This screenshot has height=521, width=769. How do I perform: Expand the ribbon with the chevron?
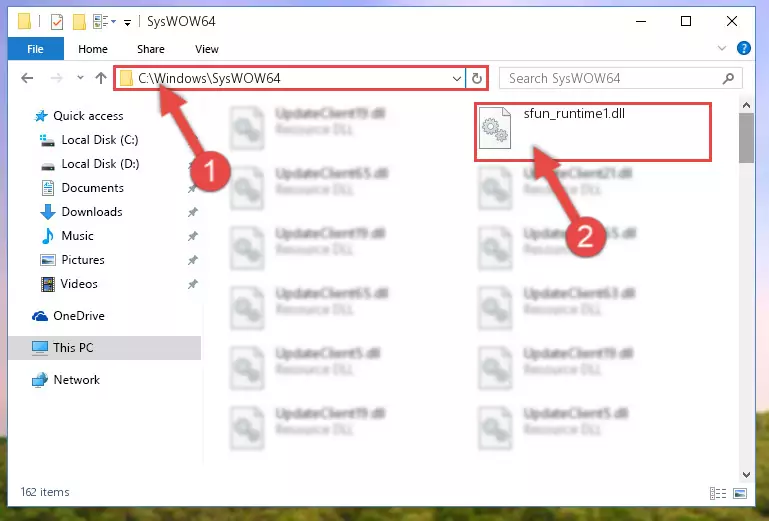pyautogui.click(x=722, y=48)
